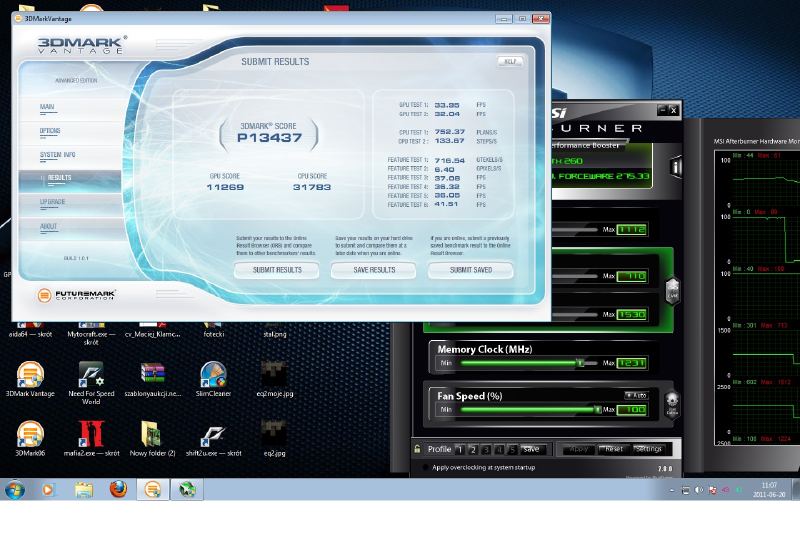Click the Memory Clock value field 1231
The image size is (800, 556).
coord(632,363)
